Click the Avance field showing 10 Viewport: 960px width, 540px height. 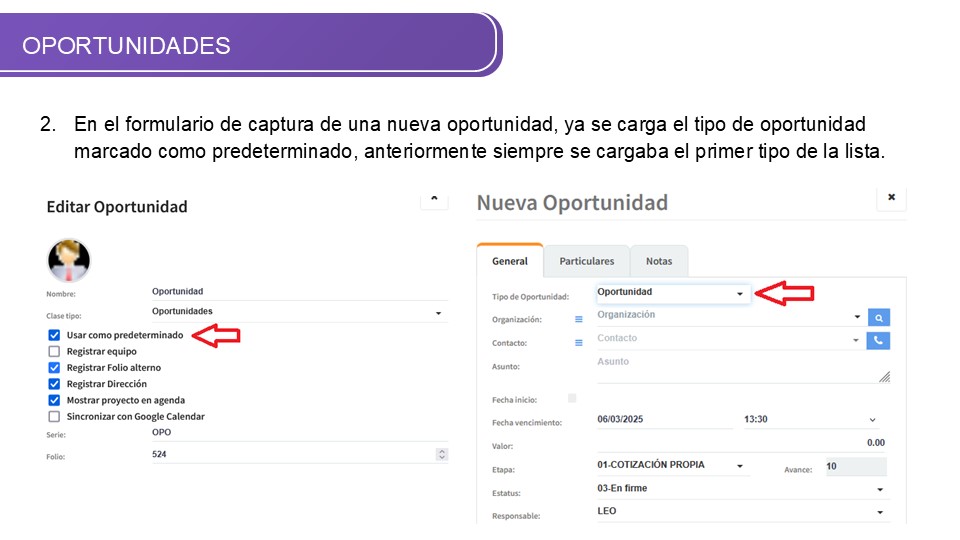point(856,467)
